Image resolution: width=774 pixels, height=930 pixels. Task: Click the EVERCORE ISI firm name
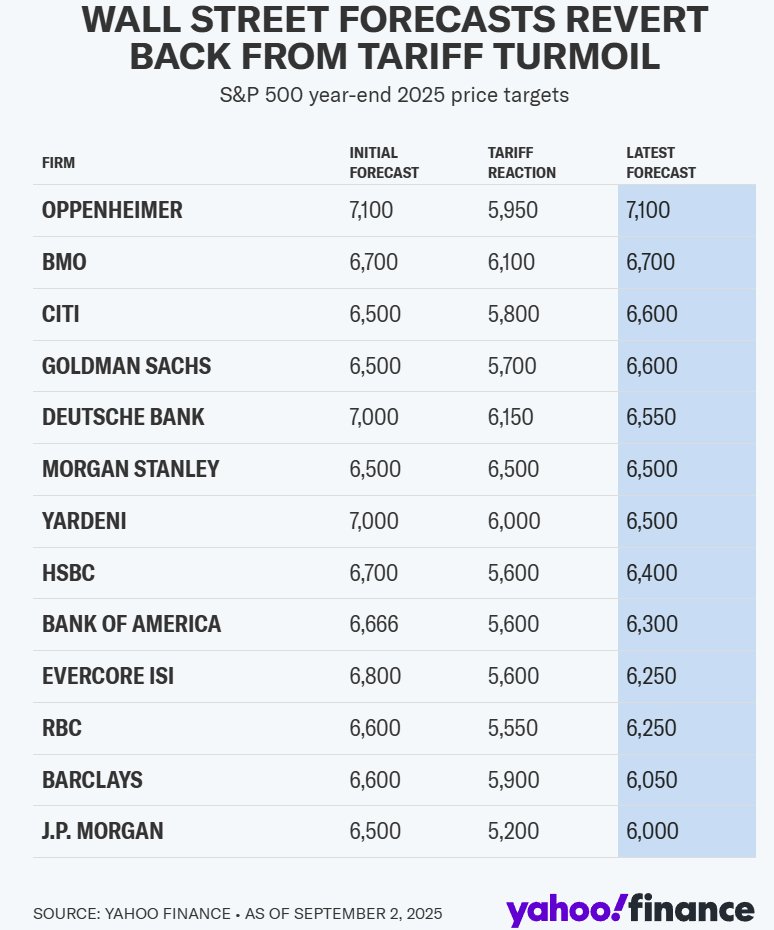point(108,676)
